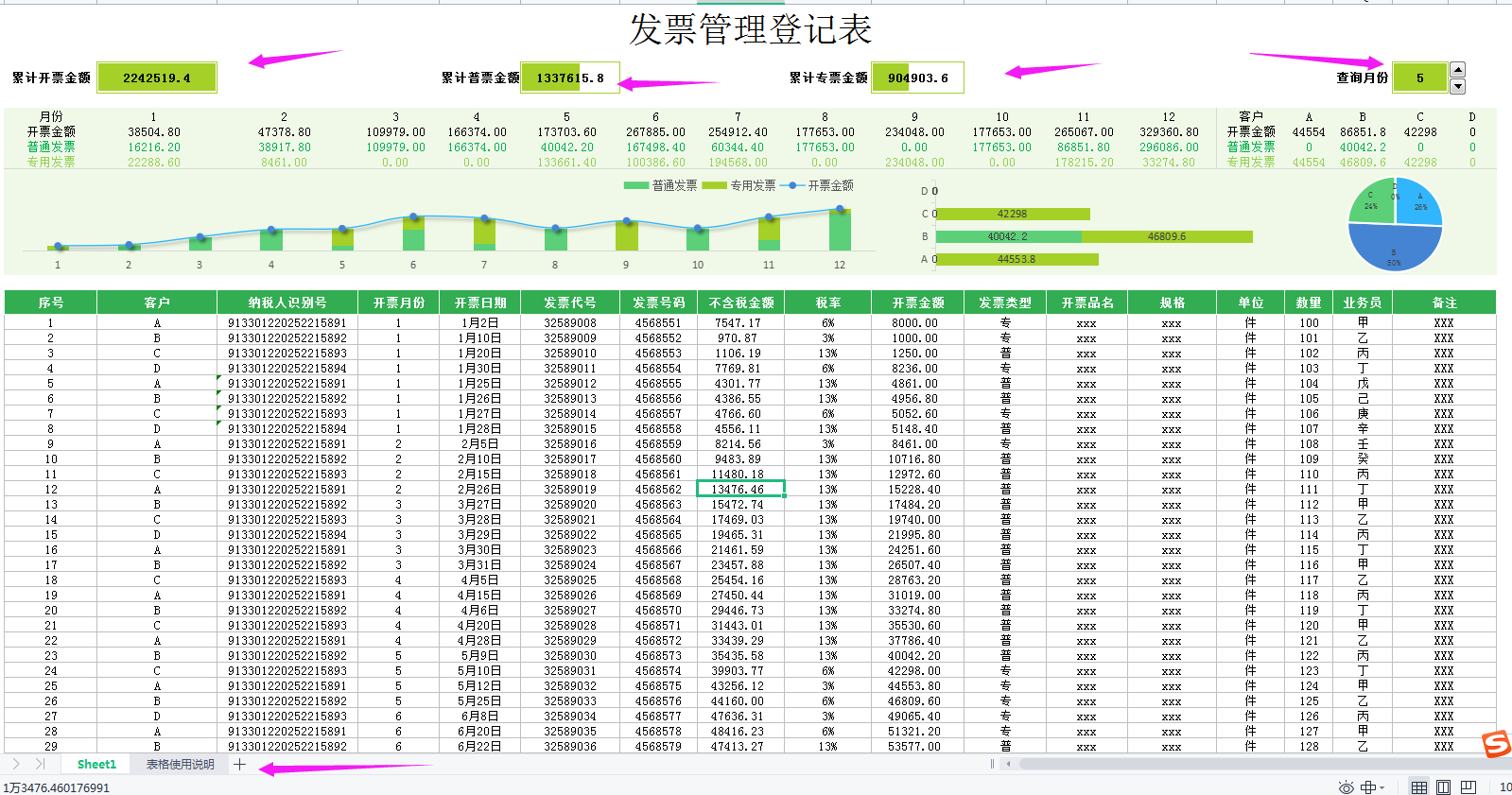Screen dimensions: 1512x795
Task: Select the 累计开票金额 total cell
Action: point(156,78)
